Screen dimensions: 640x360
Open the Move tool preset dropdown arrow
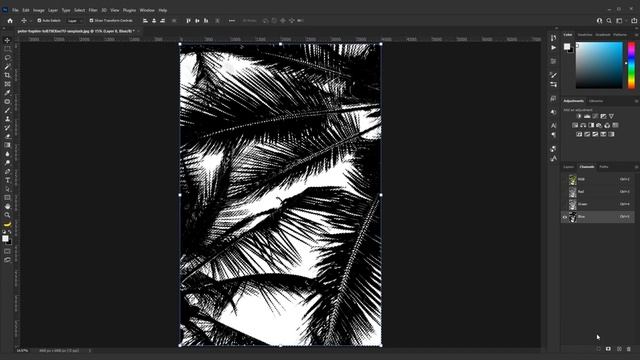[31, 20]
